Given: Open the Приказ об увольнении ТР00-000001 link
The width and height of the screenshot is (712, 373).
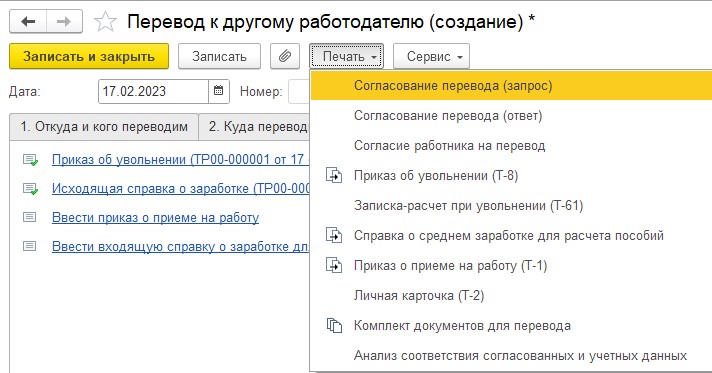Looking at the screenshot, I should [x=180, y=159].
